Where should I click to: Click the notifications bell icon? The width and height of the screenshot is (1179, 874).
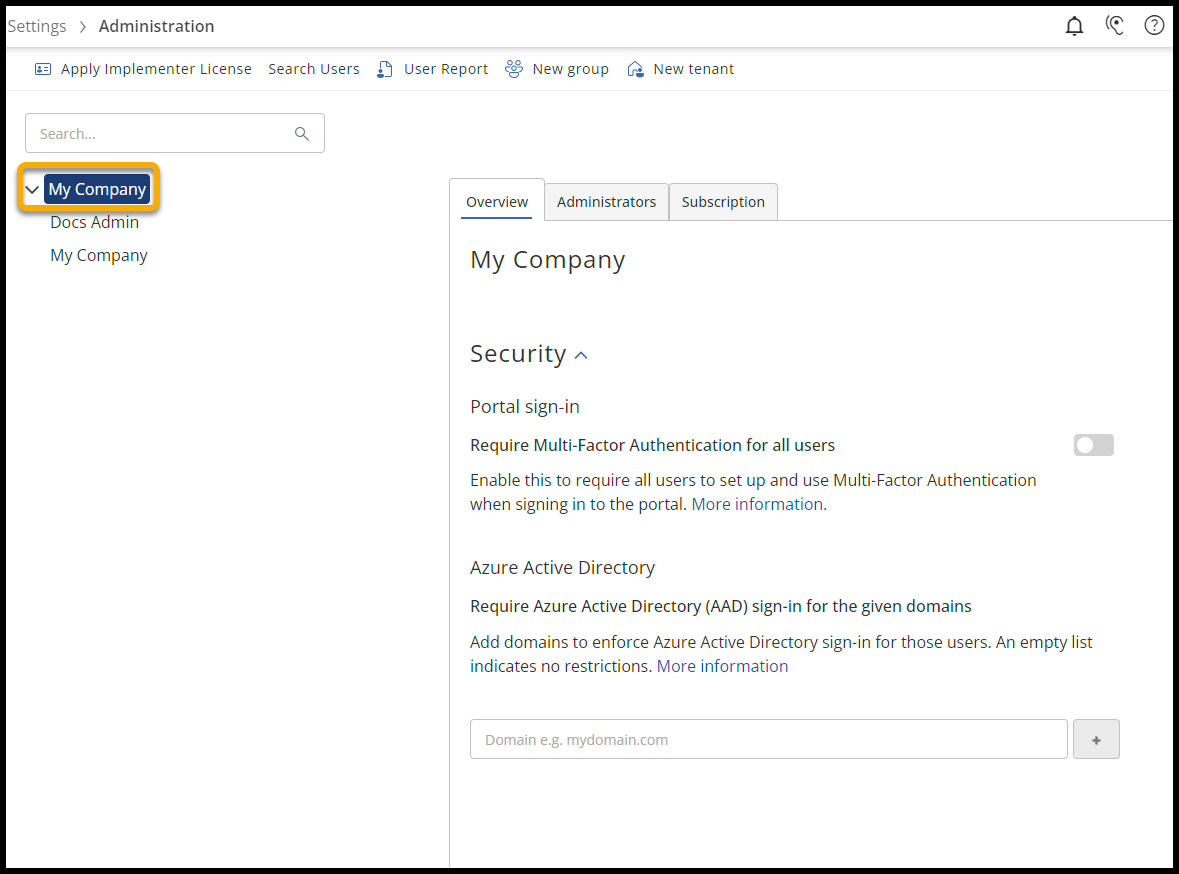(x=1074, y=26)
